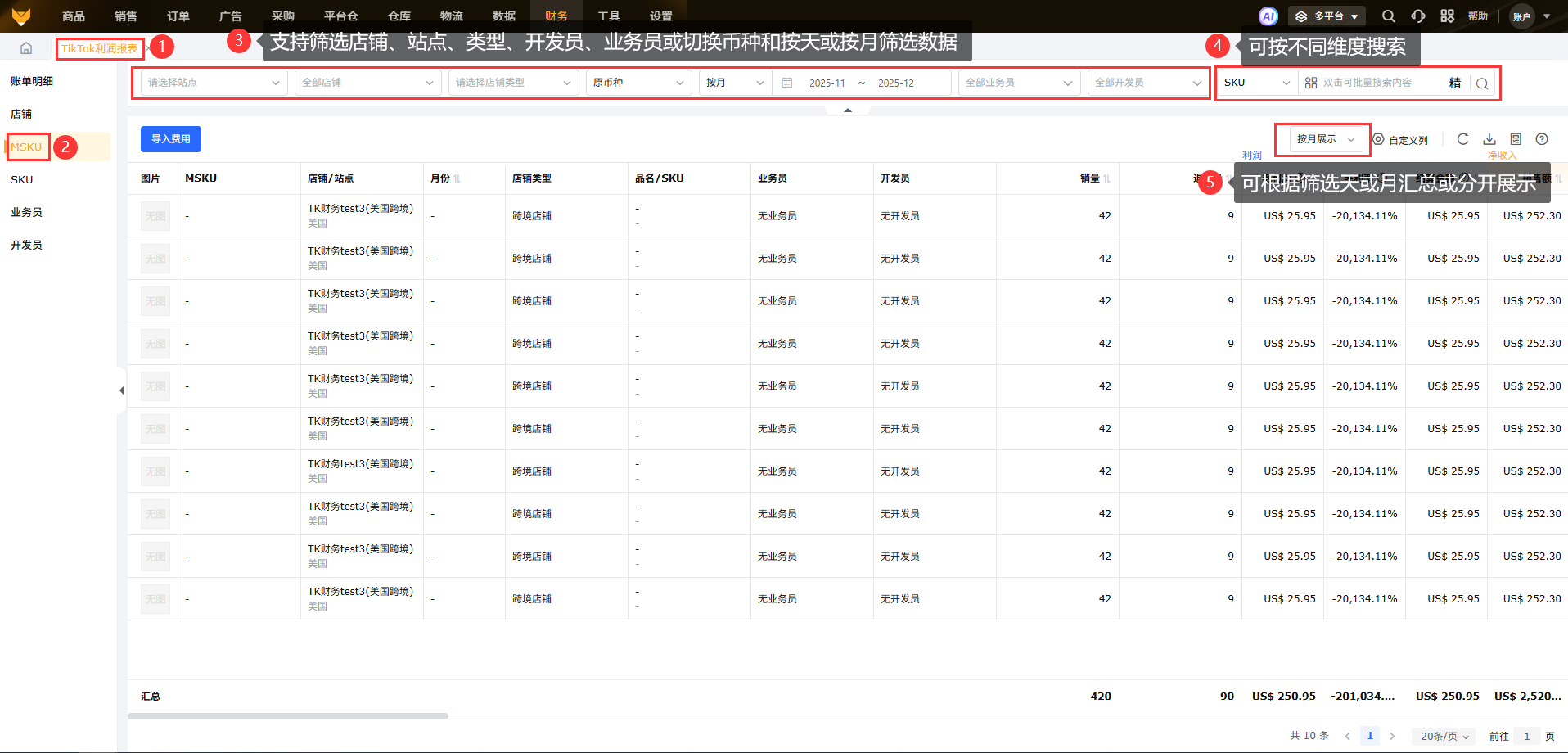Toggle sort on the 月份 column header
The image size is (1568, 753).
click(x=457, y=178)
